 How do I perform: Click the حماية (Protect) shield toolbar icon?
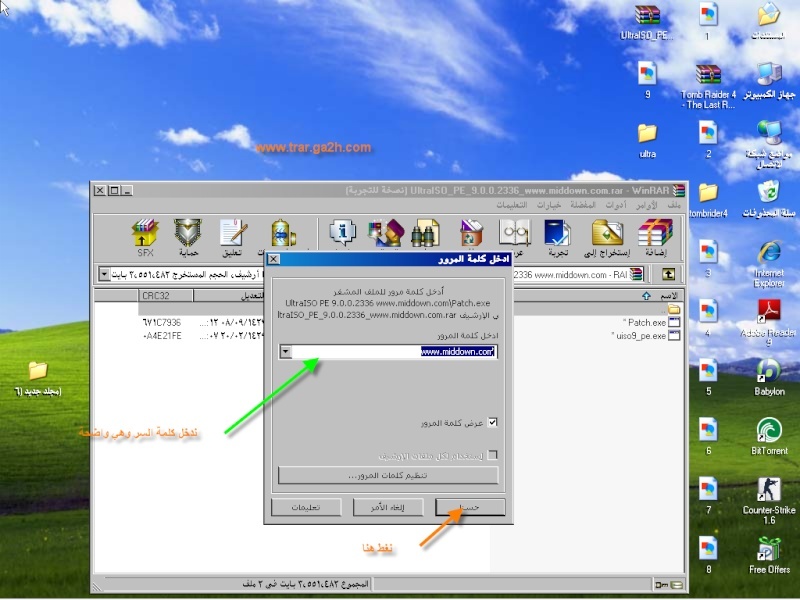click(x=188, y=237)
